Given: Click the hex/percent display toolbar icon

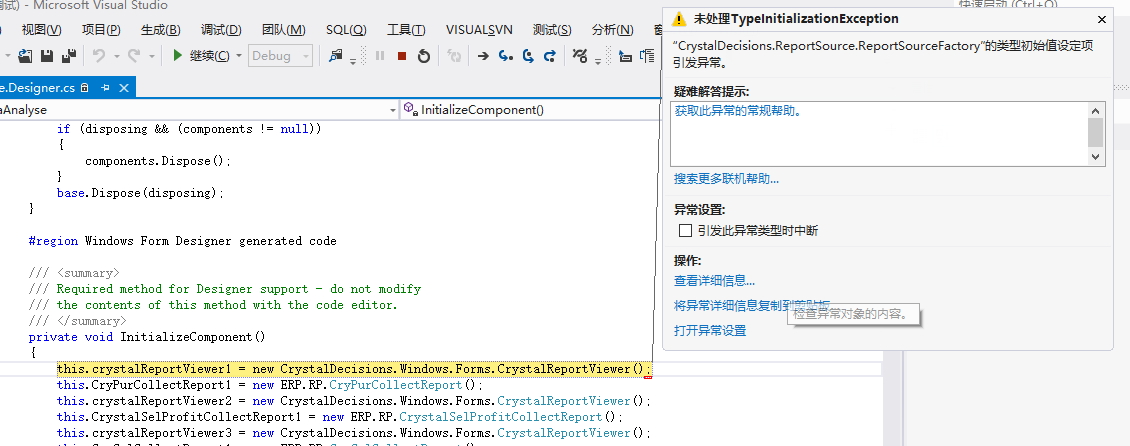Looking at the screenshot, I should [x=579, y=55].
